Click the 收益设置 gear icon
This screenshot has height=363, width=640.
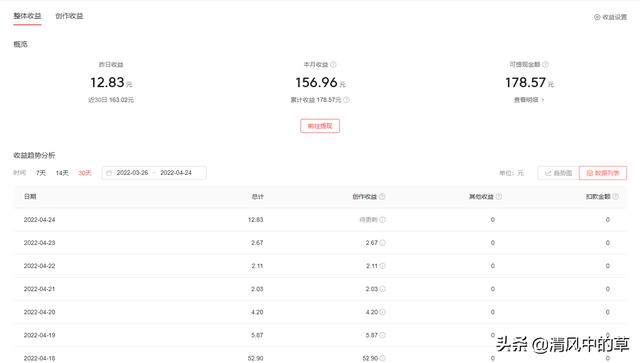[x=597, y=17]
